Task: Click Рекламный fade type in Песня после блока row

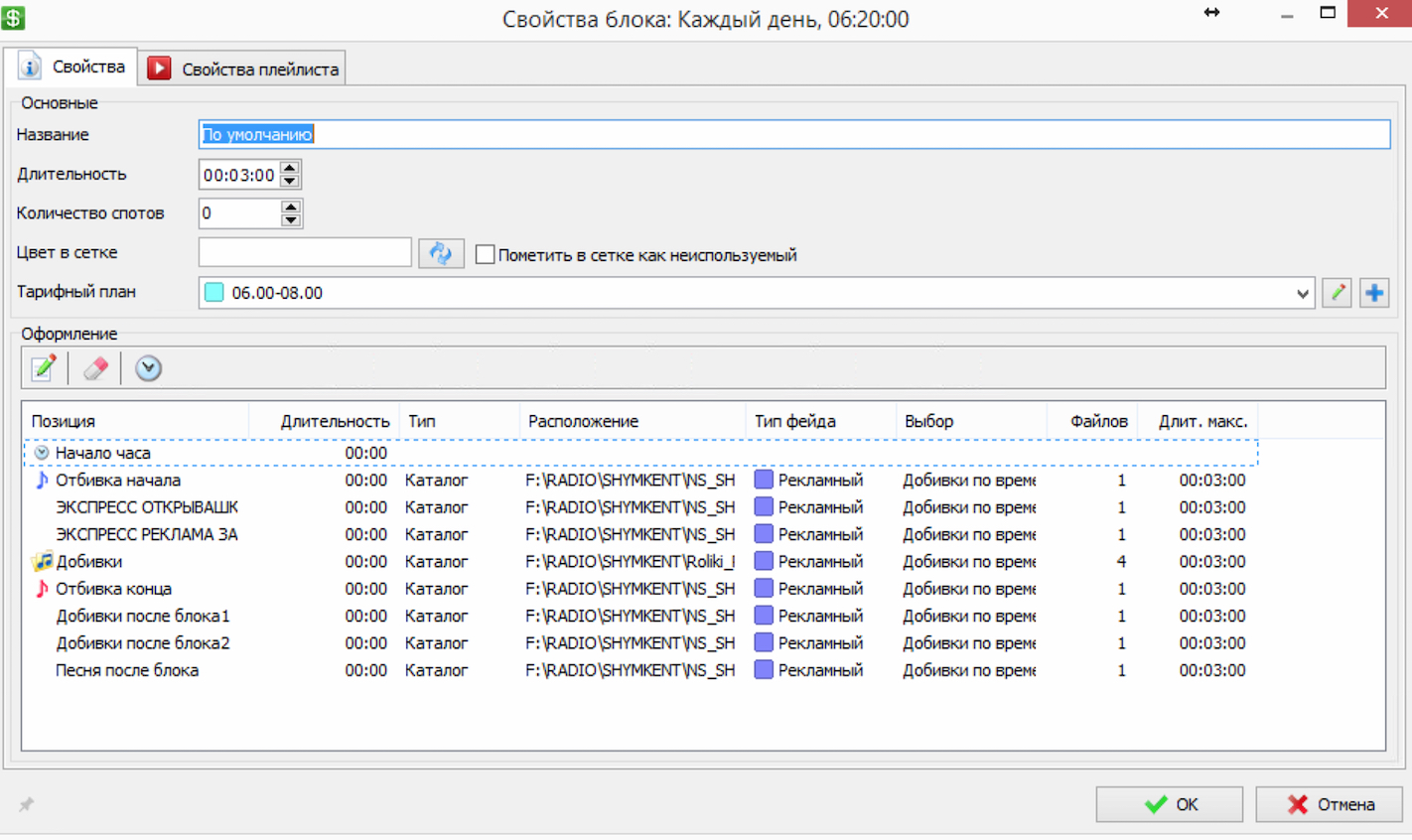Action: (820, 670)
